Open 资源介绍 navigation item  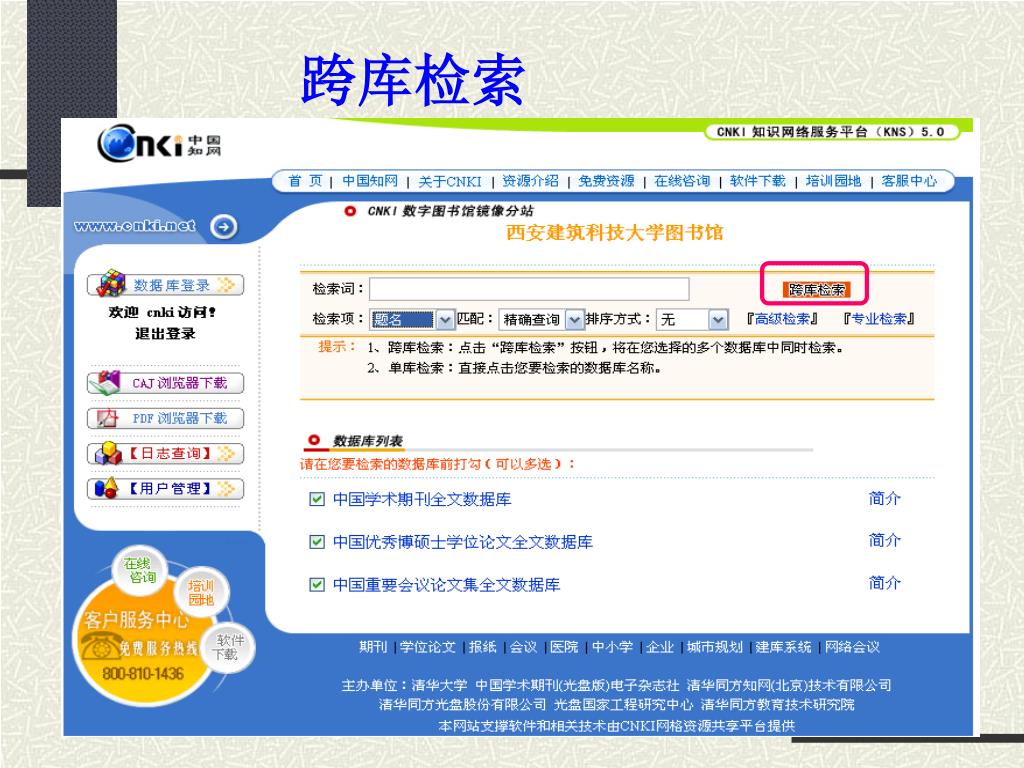click(530, 181)
